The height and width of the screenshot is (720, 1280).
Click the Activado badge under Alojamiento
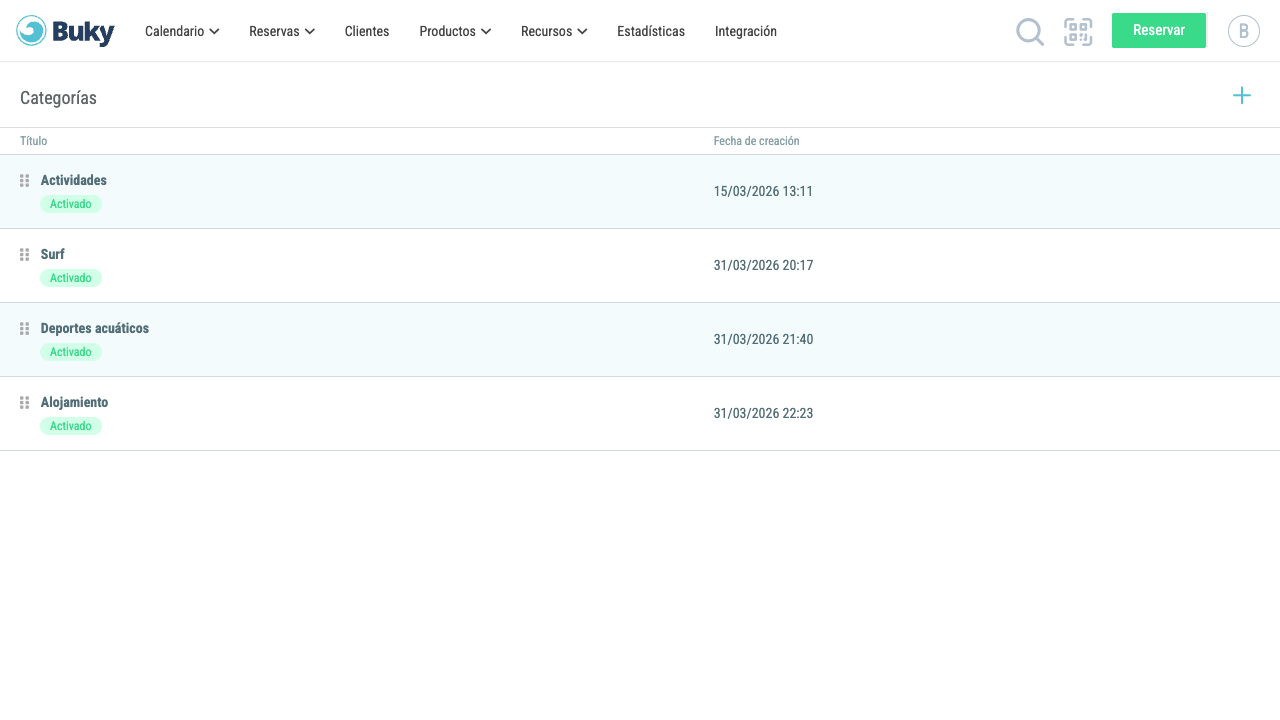tap(71, 426)
